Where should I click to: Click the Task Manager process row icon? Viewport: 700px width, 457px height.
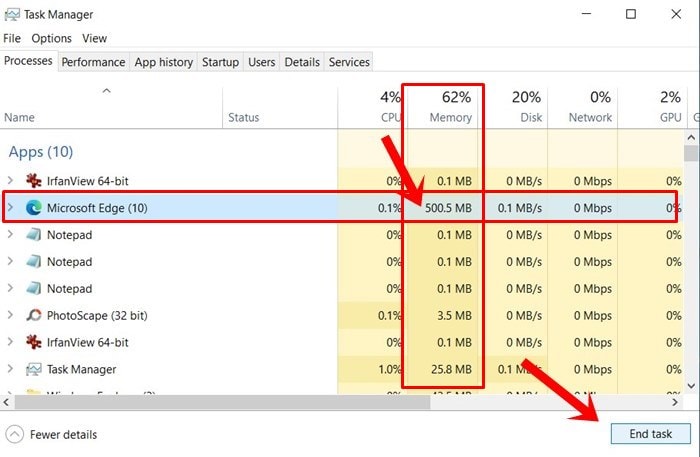pyautogui.click(x=33, y=370)
